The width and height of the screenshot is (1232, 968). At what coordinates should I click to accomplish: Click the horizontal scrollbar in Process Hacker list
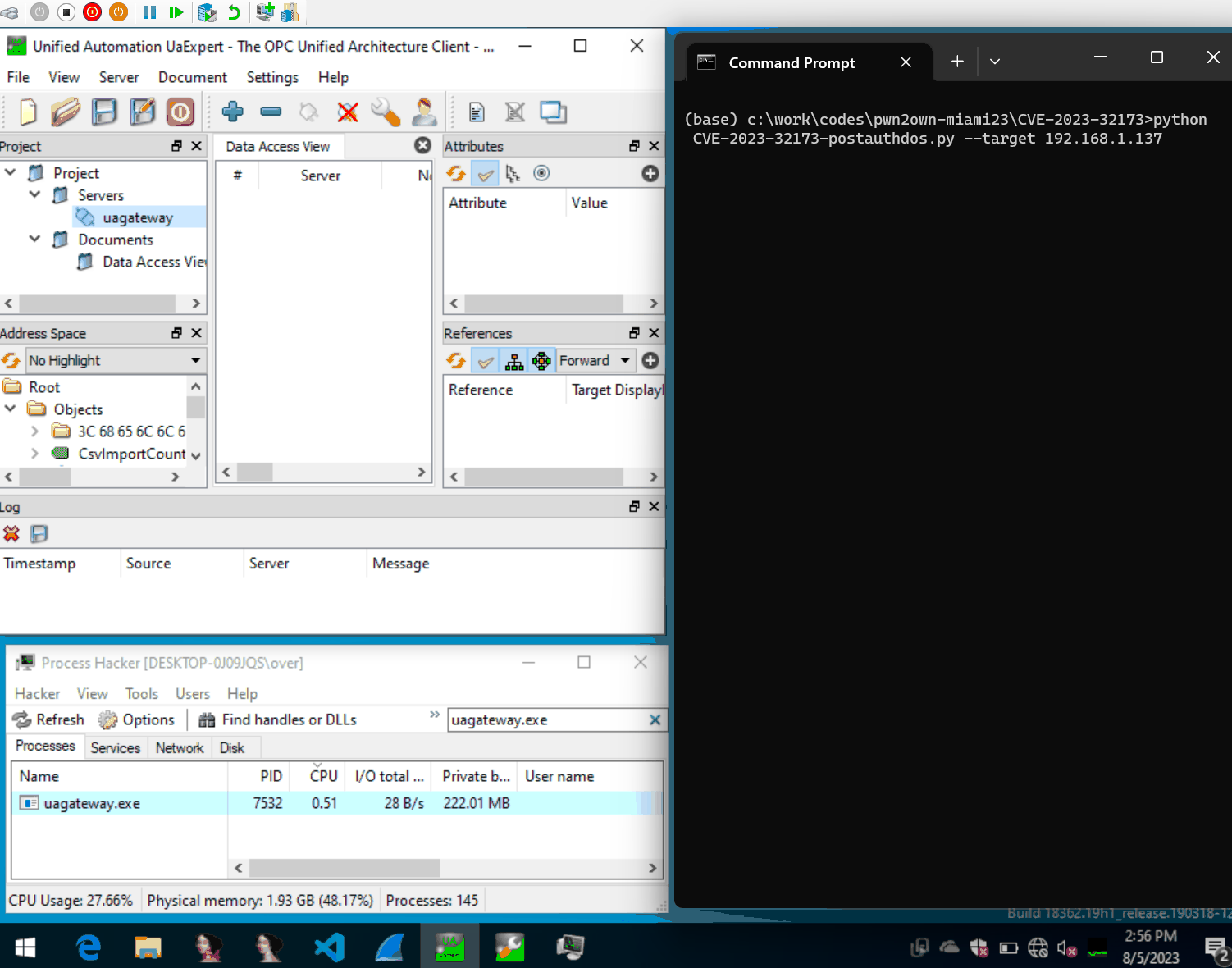coord(345,868)
